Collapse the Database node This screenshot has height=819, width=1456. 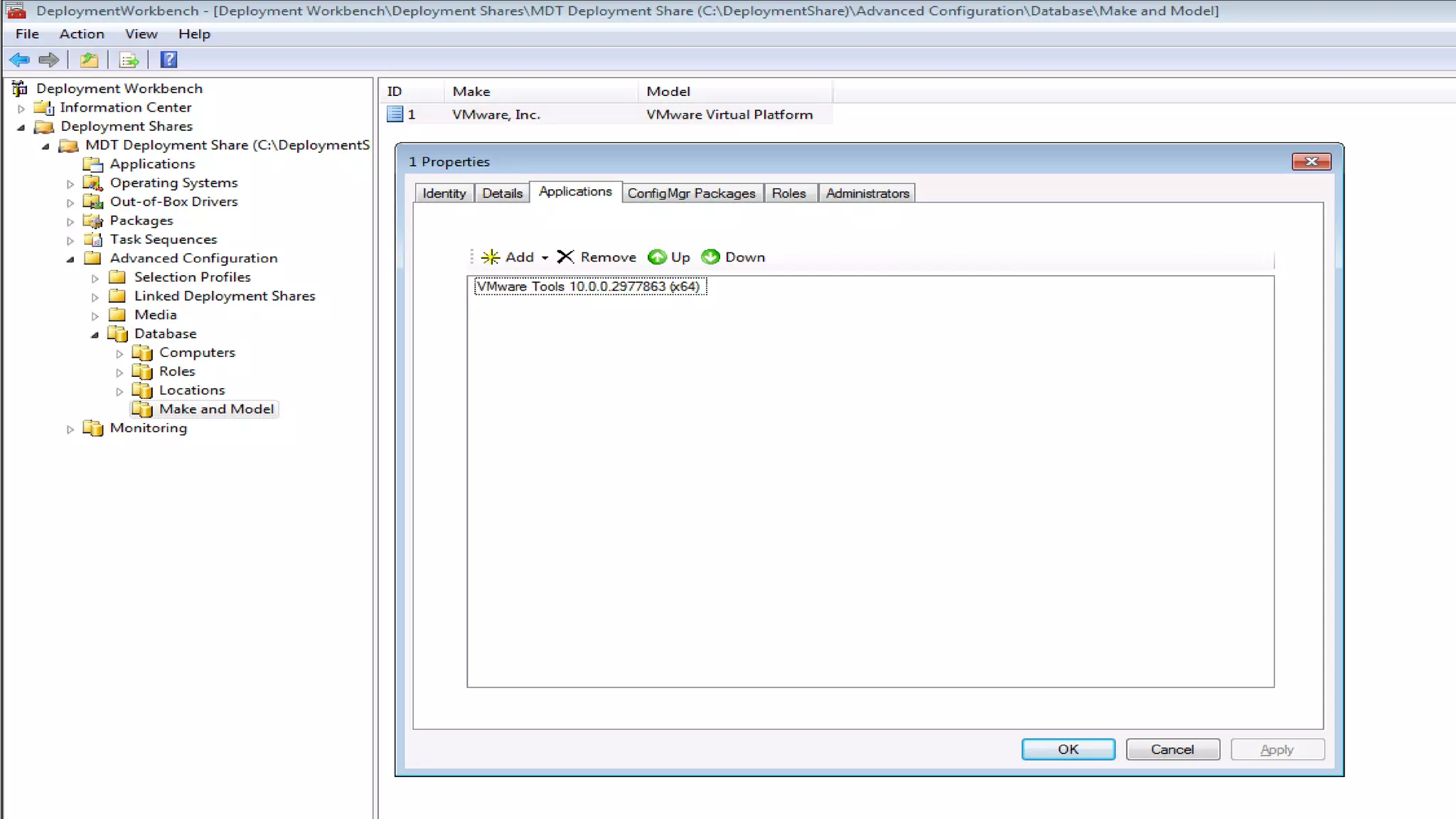pos(95,334)
